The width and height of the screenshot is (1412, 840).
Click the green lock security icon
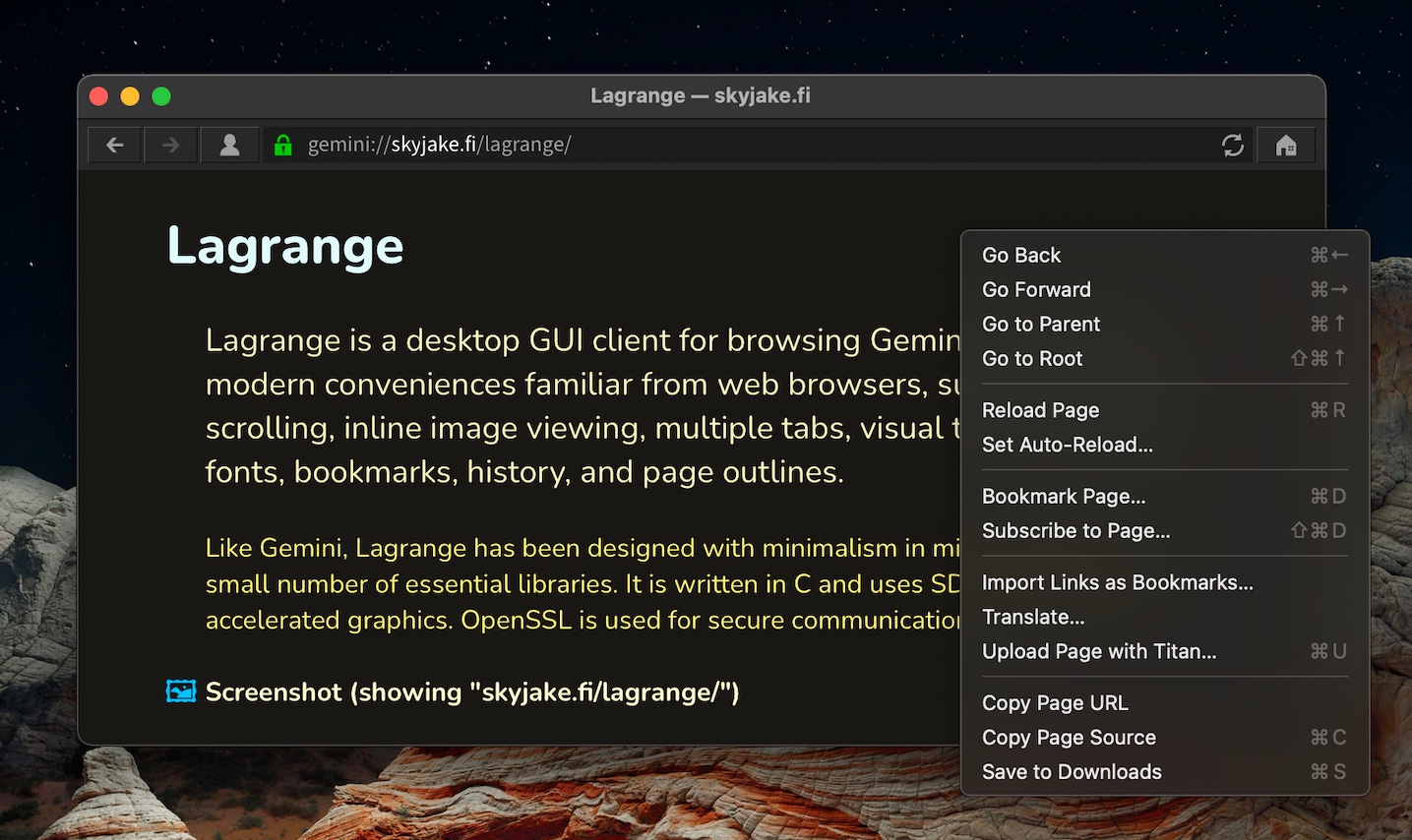coord(283,146)
